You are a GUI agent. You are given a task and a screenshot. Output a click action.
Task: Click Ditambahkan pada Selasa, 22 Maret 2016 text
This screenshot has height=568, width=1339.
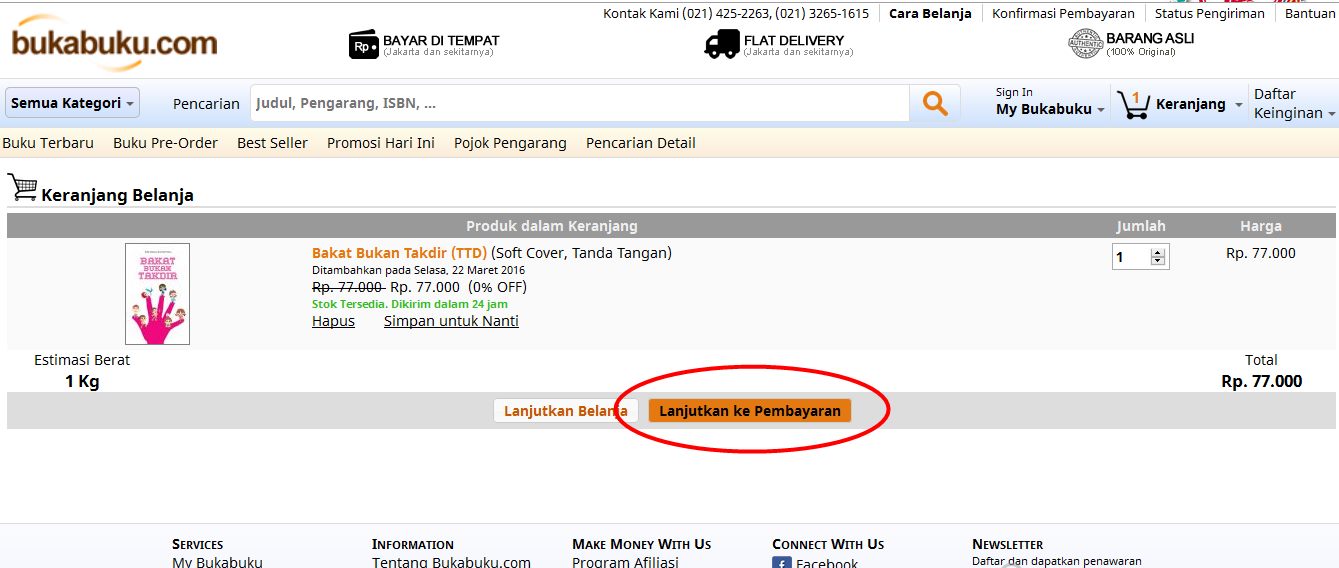point(418,270)
